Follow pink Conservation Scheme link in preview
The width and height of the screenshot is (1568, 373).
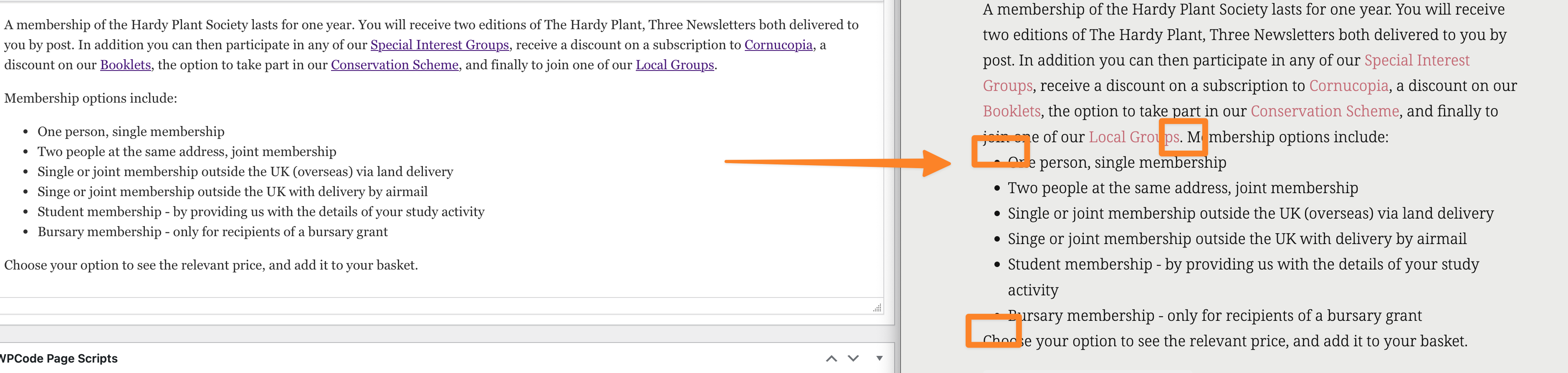pos(1325,111)
